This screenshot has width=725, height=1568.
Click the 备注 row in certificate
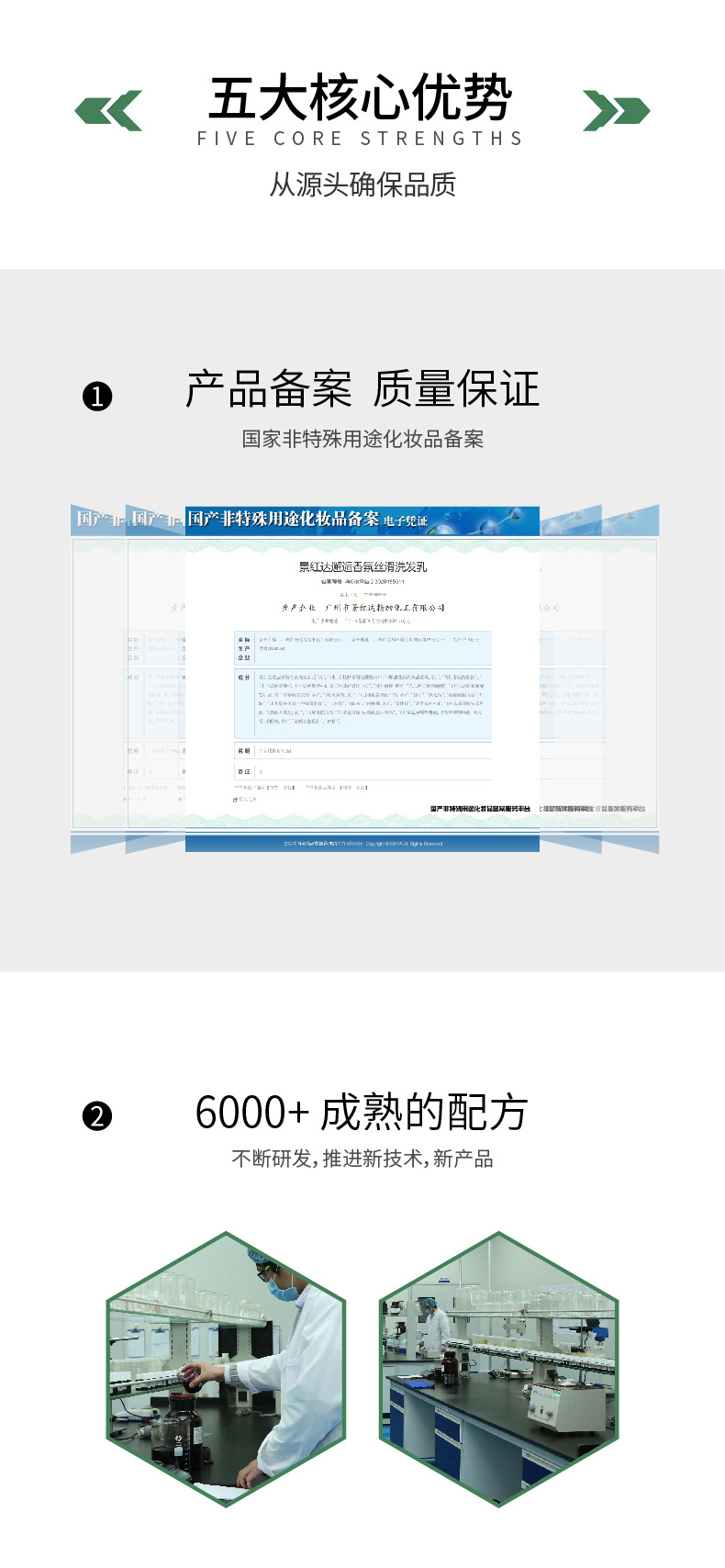(362, 771)
